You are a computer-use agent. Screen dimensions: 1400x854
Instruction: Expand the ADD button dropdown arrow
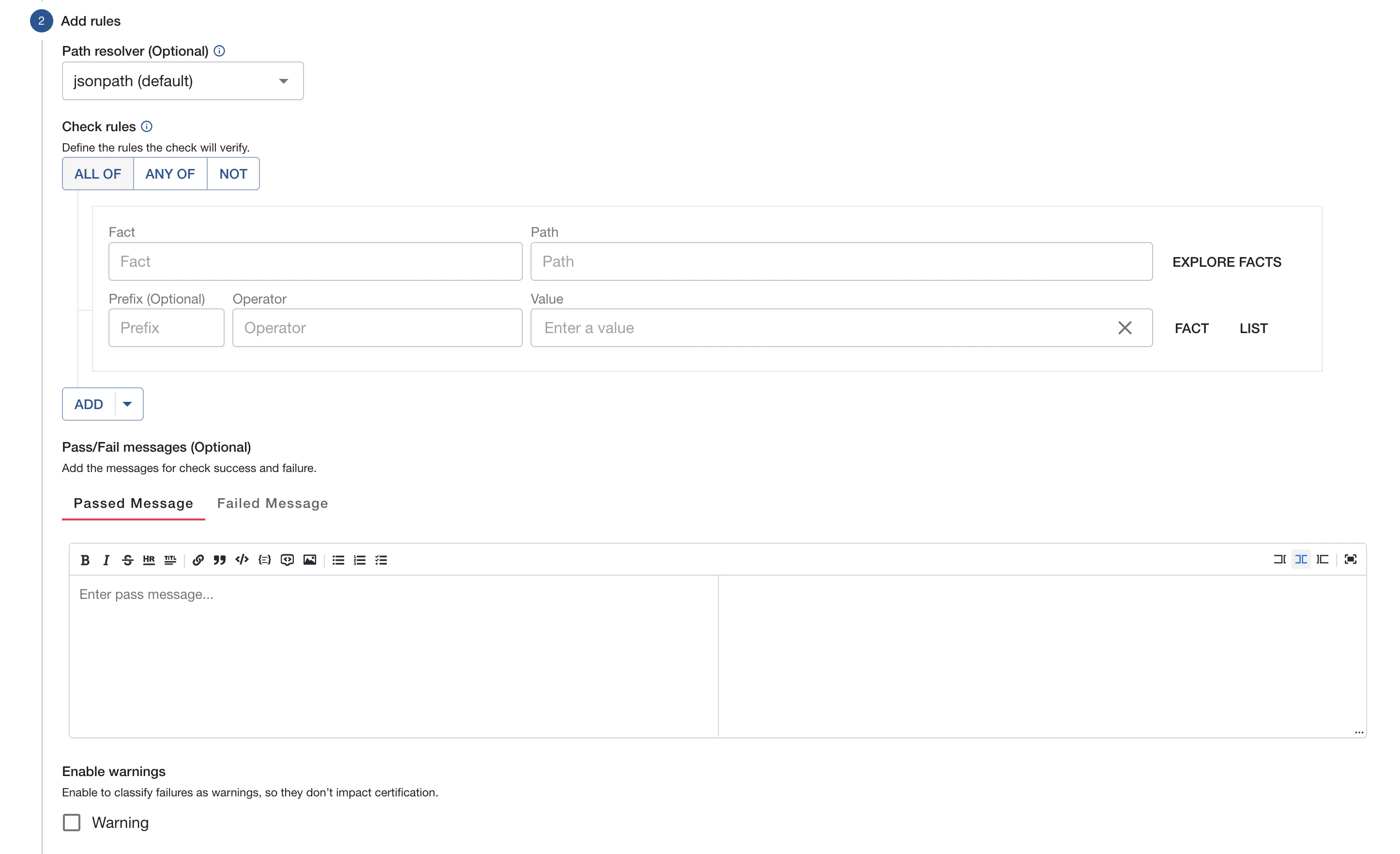127,404
